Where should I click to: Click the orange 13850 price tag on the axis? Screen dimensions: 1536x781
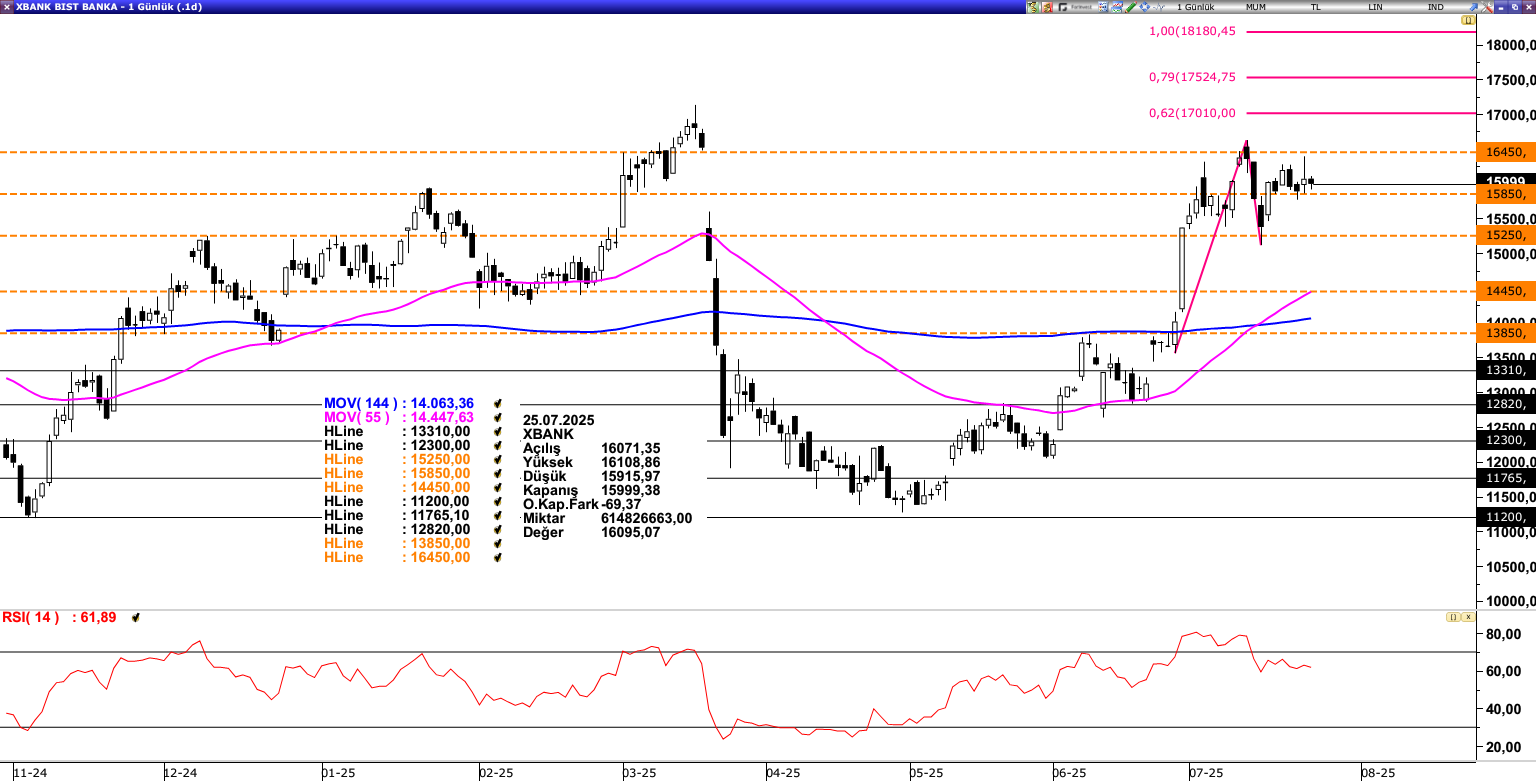click(1506, 333)
